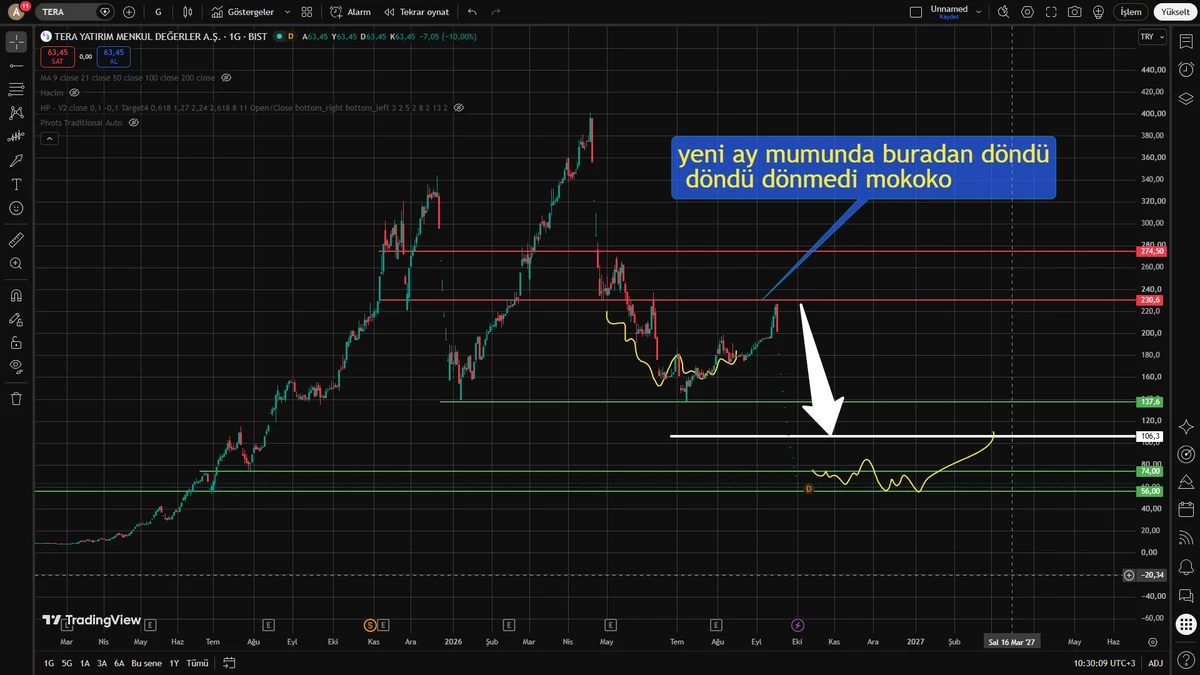The width and height of the screenshot is (1200, 675).
Task: Toggle magnet mode for drawings
Action: pos(16,296)
